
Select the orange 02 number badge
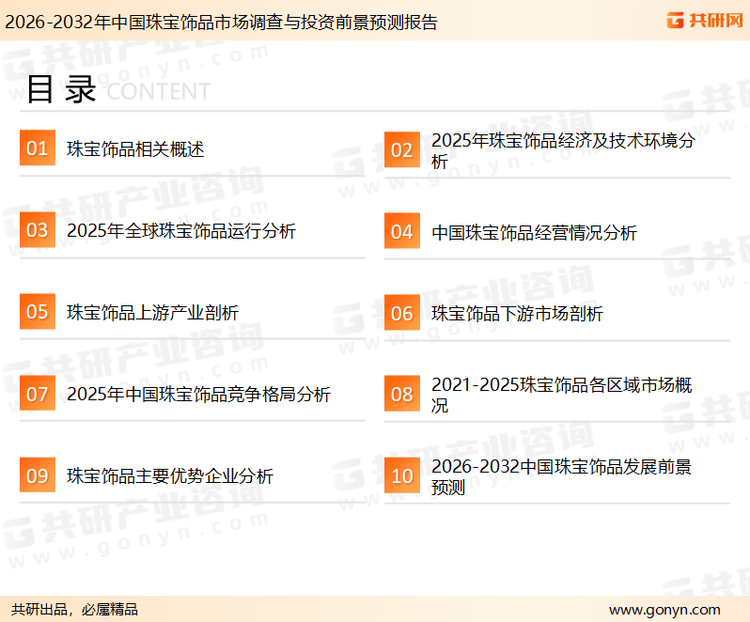(402, 150)
